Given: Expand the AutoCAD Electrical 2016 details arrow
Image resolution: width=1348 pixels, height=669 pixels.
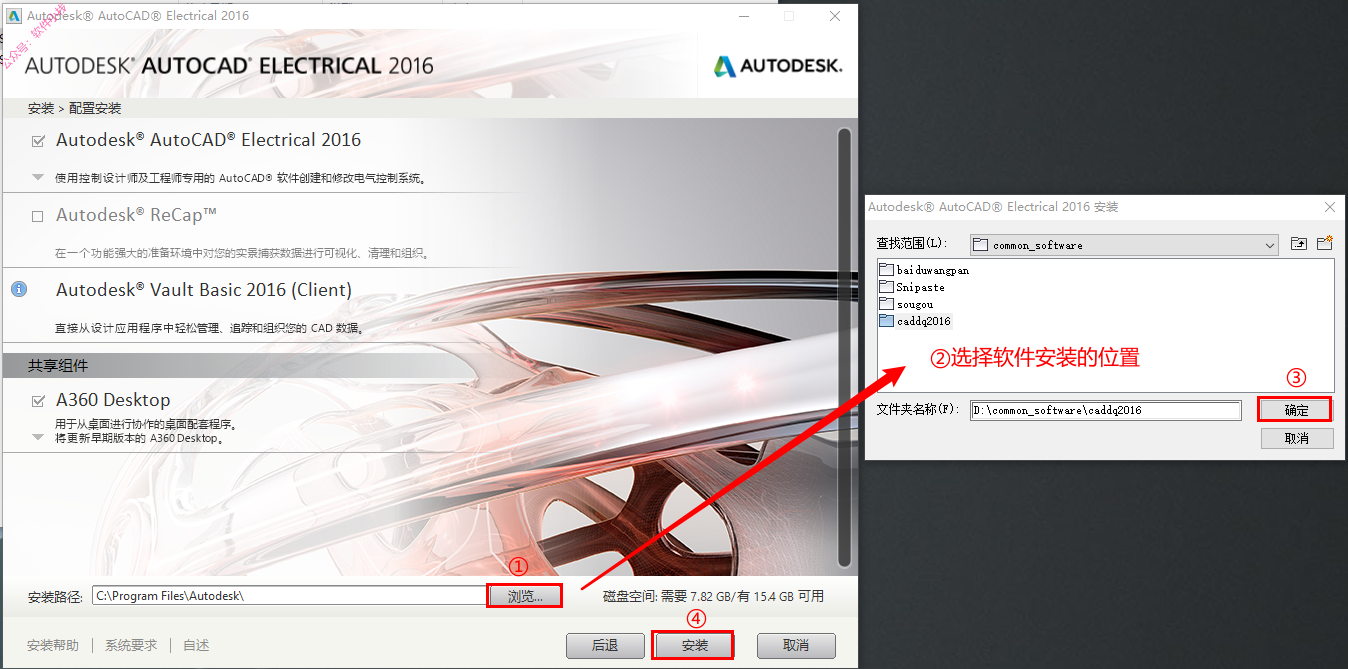Looking at the screenshot, I should [38, 178].
